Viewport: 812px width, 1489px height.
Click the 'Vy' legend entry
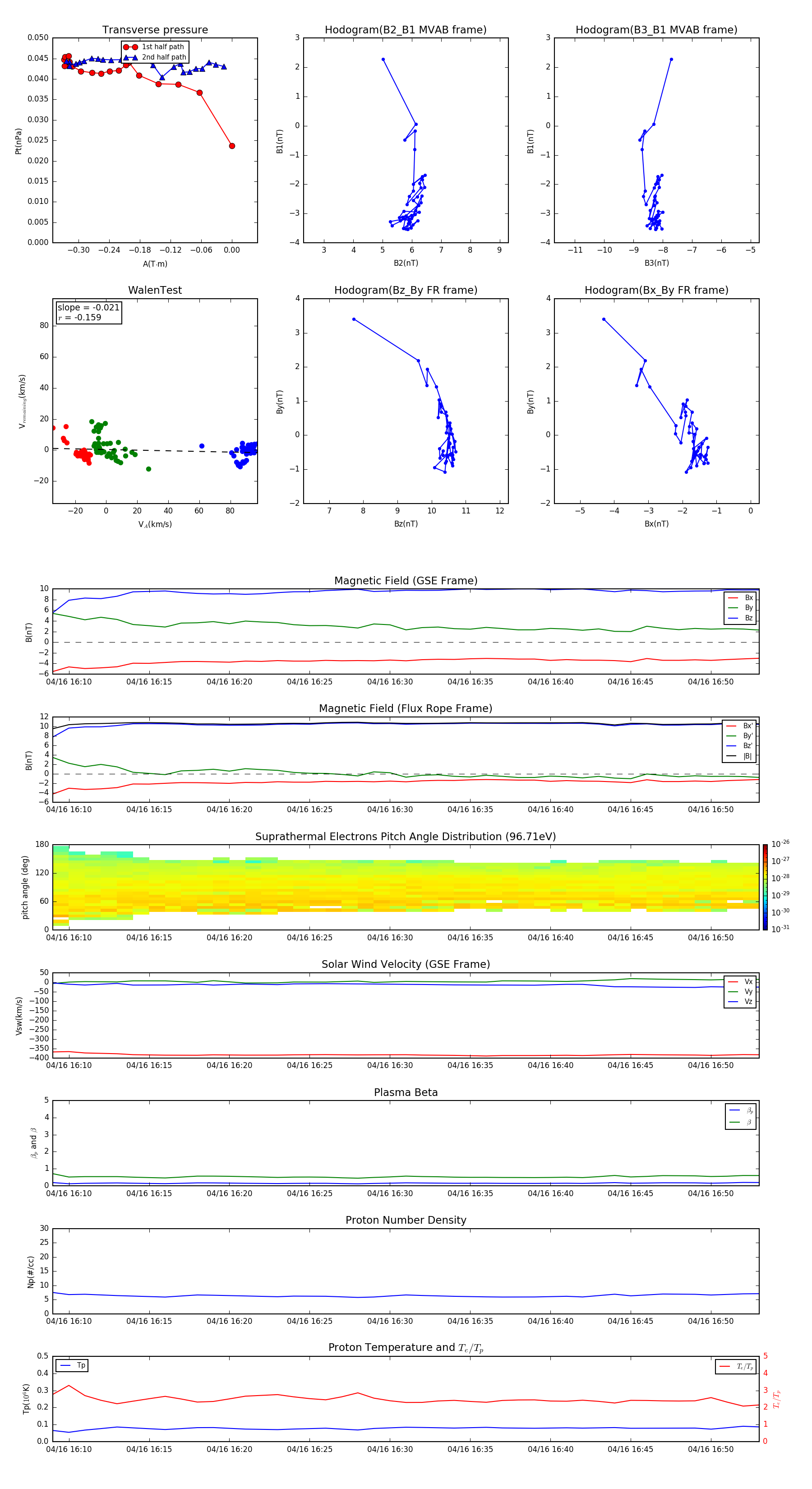tap(741, 991)
